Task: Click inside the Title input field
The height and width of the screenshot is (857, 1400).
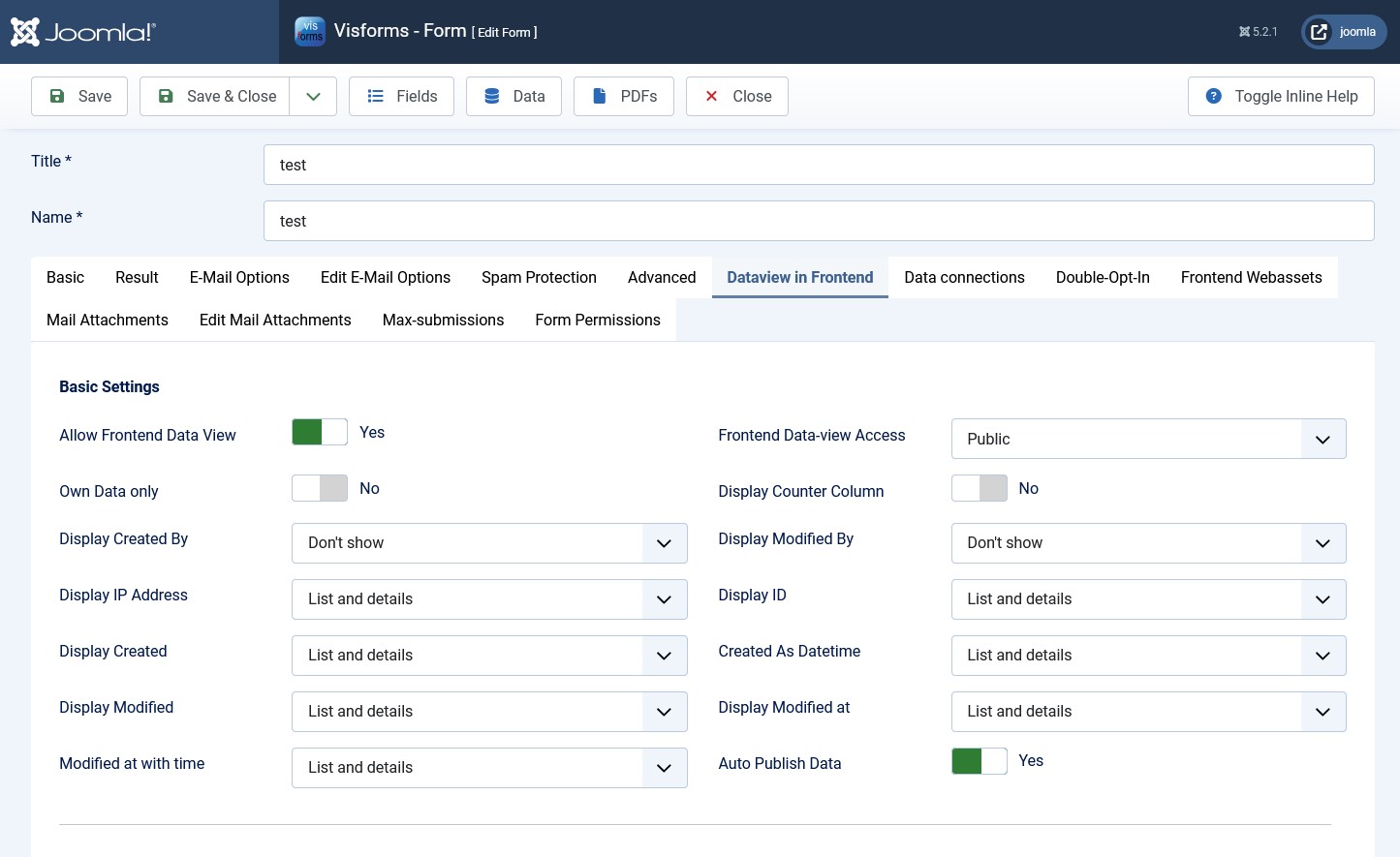Action: tap(819, 165)
